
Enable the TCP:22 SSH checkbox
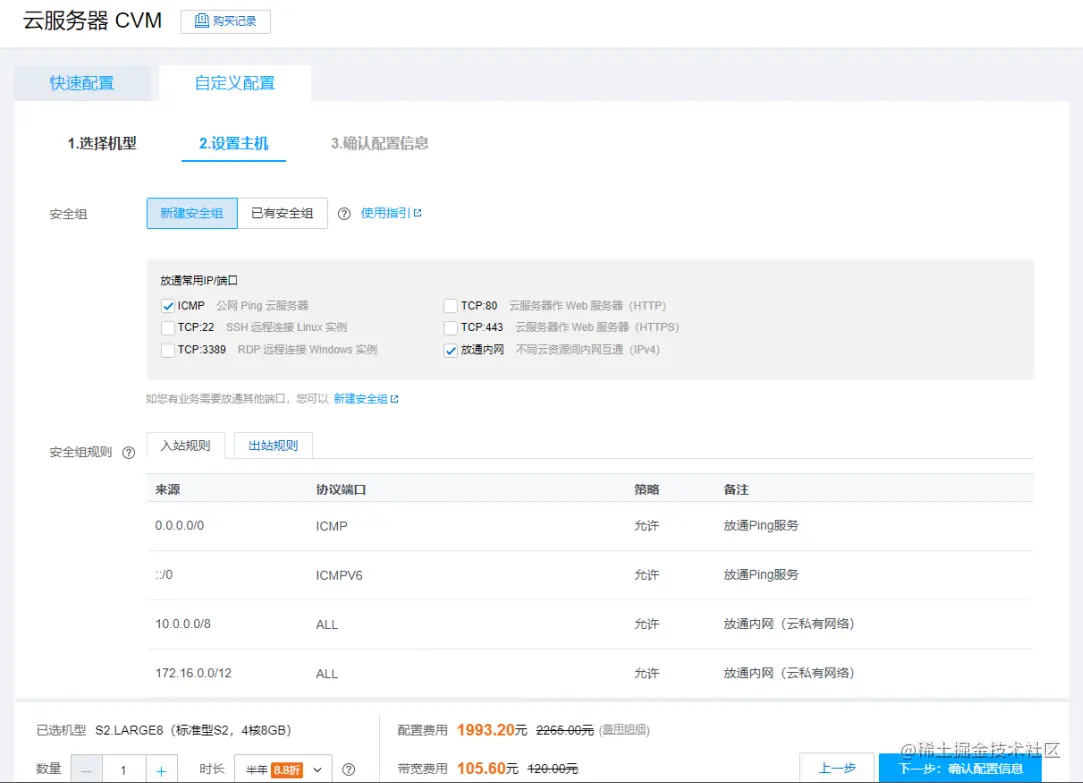(x=168, y=327)
